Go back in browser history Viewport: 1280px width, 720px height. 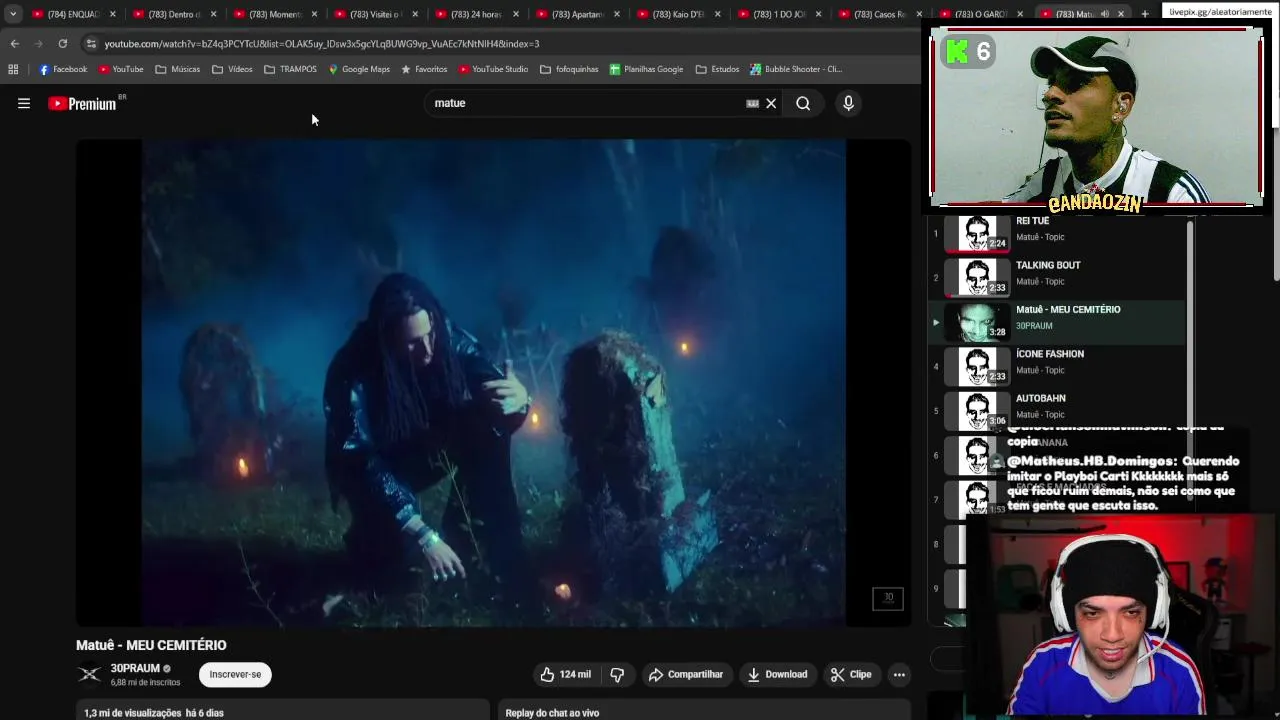tap(15, 44)
